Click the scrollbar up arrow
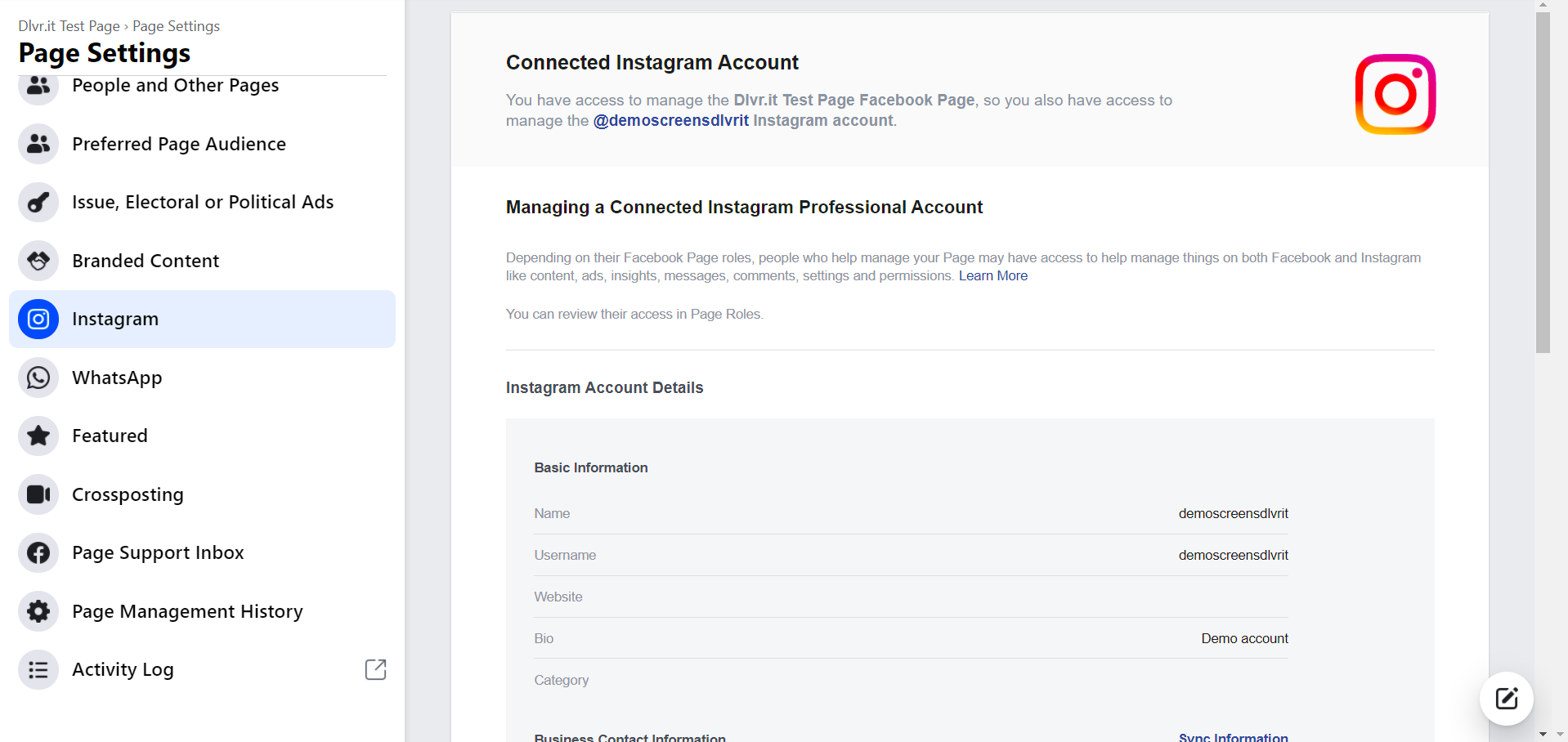The height and width of the screenshot is (742, 1568). click(1543, 5)
